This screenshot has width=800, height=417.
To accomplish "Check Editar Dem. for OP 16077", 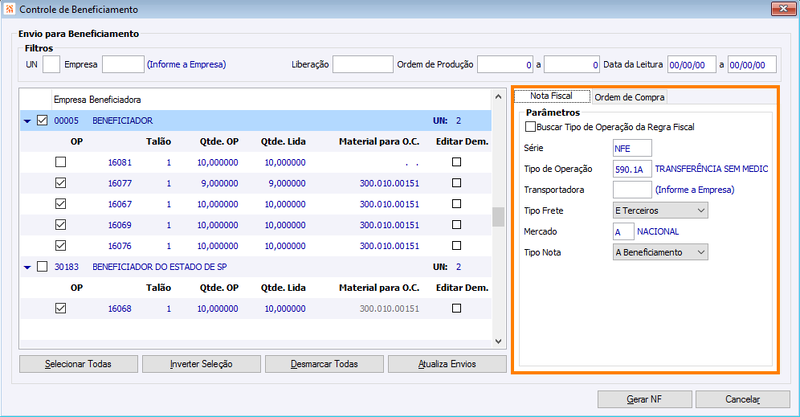I will point(457,183).
